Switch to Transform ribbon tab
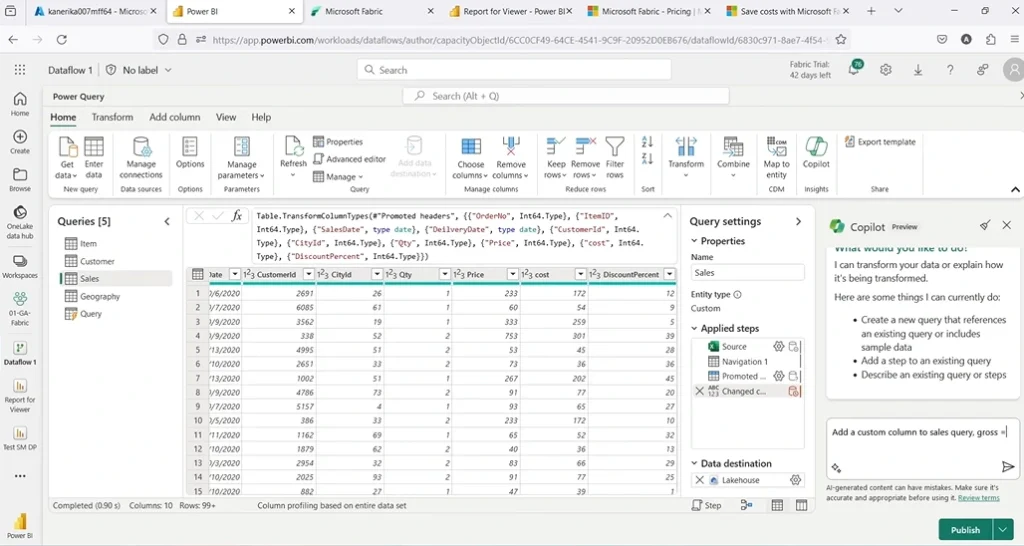The height and width of the screenshot is (546, 1024). click(112, 117)
